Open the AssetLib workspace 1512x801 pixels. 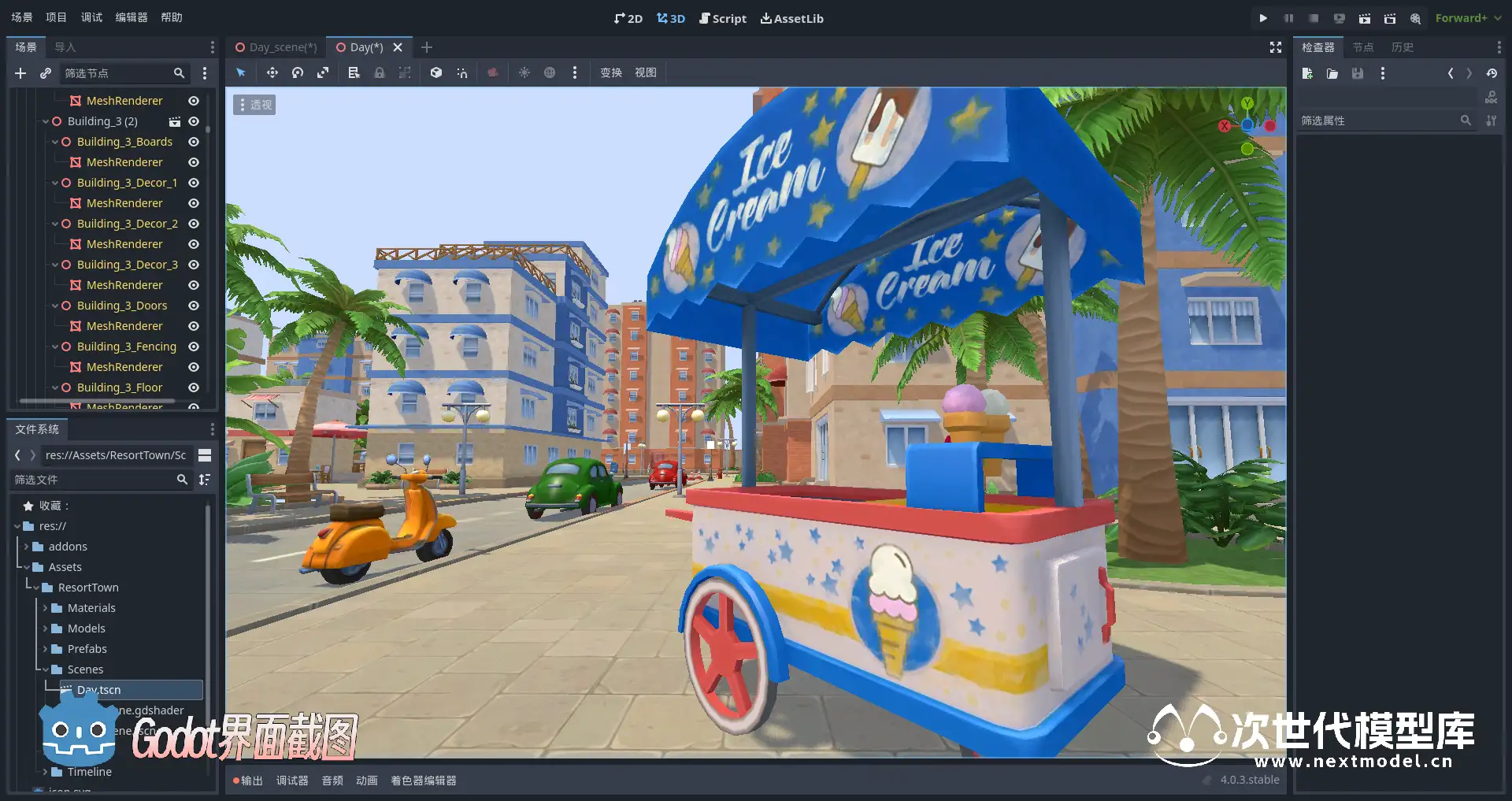(791, 18)
